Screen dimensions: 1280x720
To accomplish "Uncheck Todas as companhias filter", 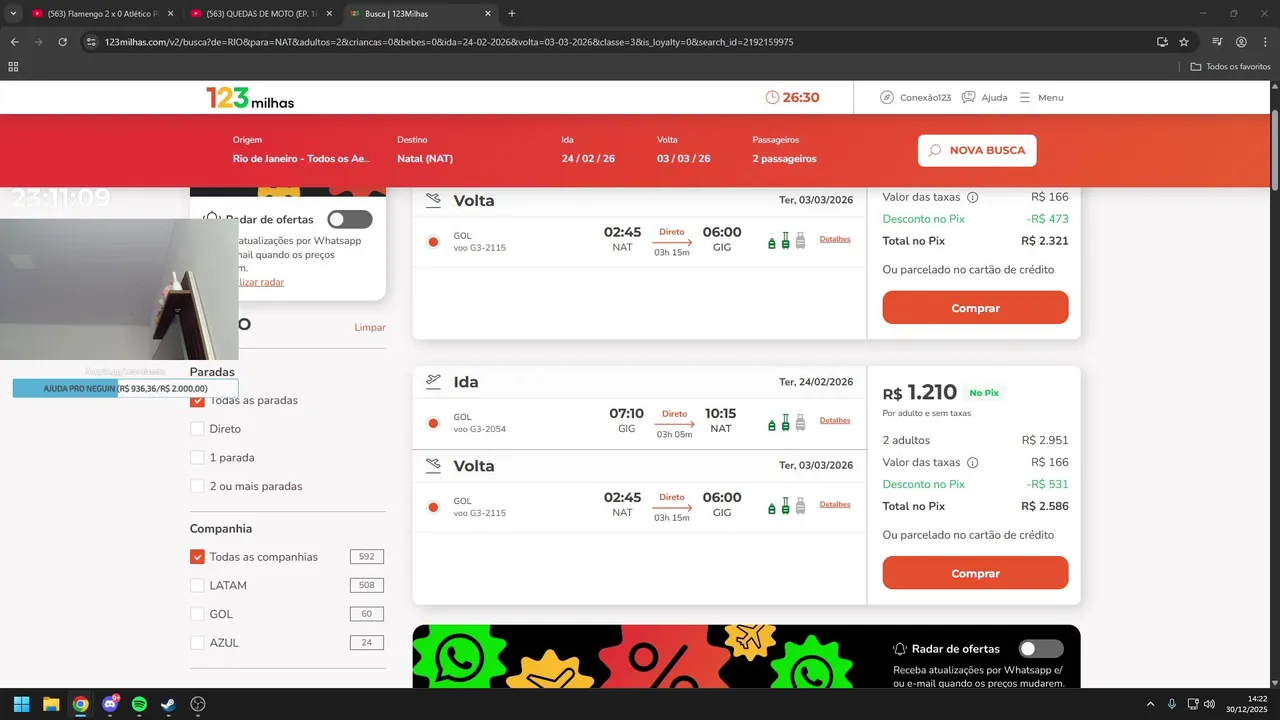I will [x=197, y=557].
